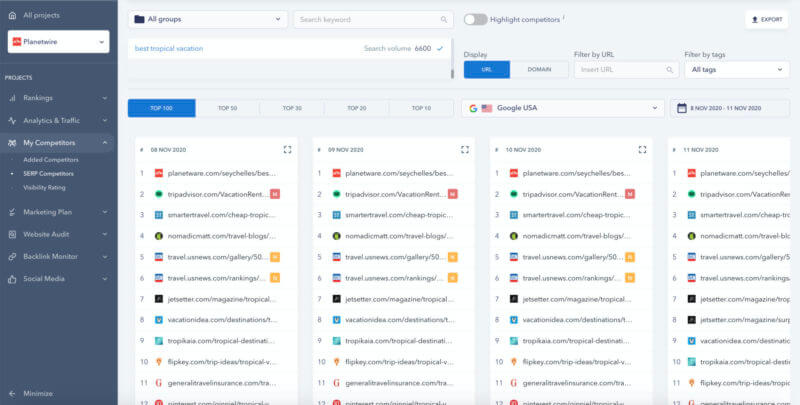The width and height of the screenshot is (800, 405).
Task: Click smartertravel.com result in 08 NOV column
Action: 221,215
